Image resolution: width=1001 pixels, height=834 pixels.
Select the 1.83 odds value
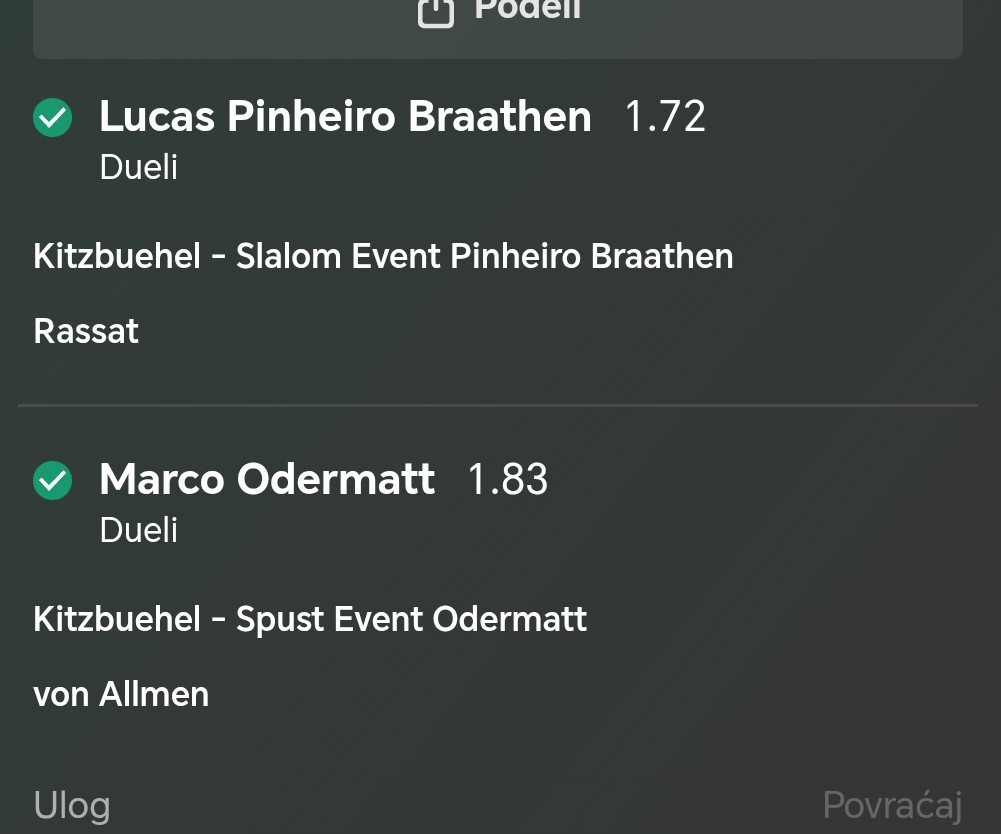tap(508, 479)
